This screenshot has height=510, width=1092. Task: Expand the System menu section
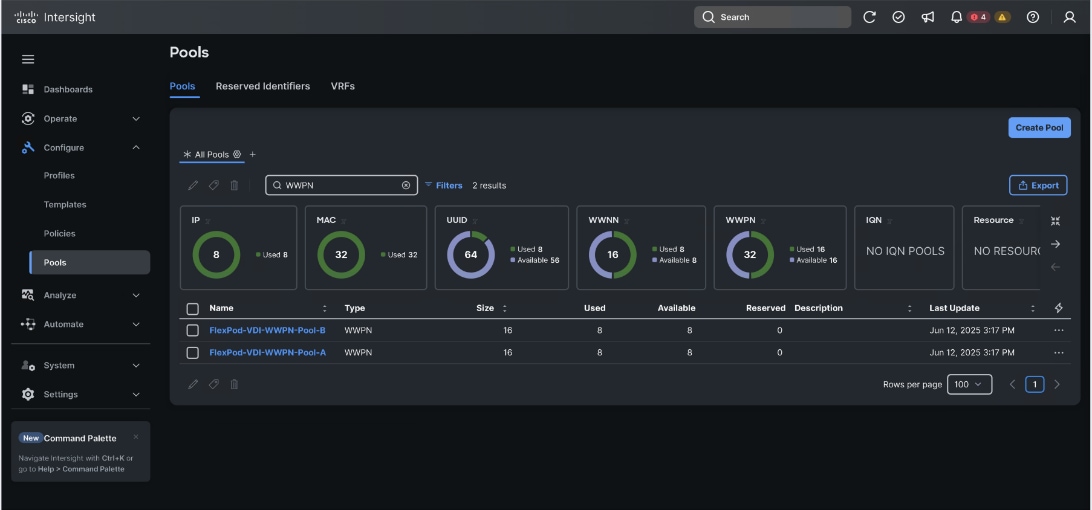[136, 366]
